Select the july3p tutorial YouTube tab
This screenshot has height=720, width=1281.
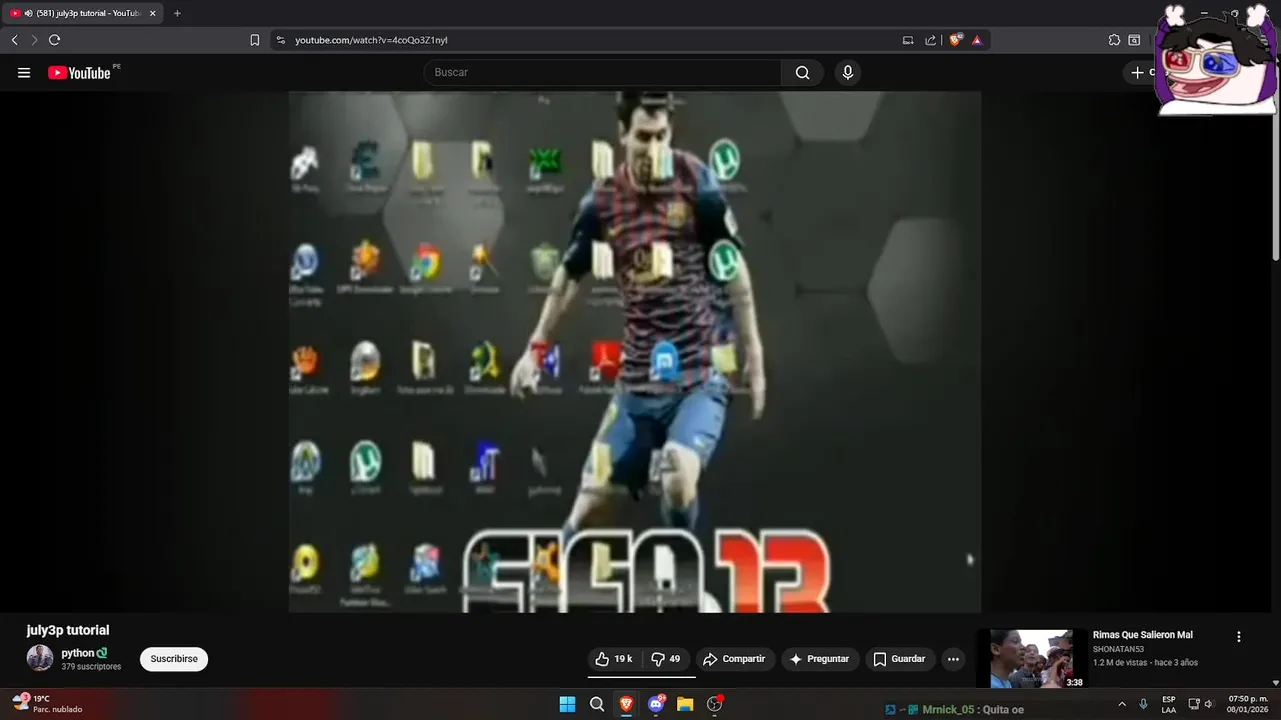click(x=82, y=13)
